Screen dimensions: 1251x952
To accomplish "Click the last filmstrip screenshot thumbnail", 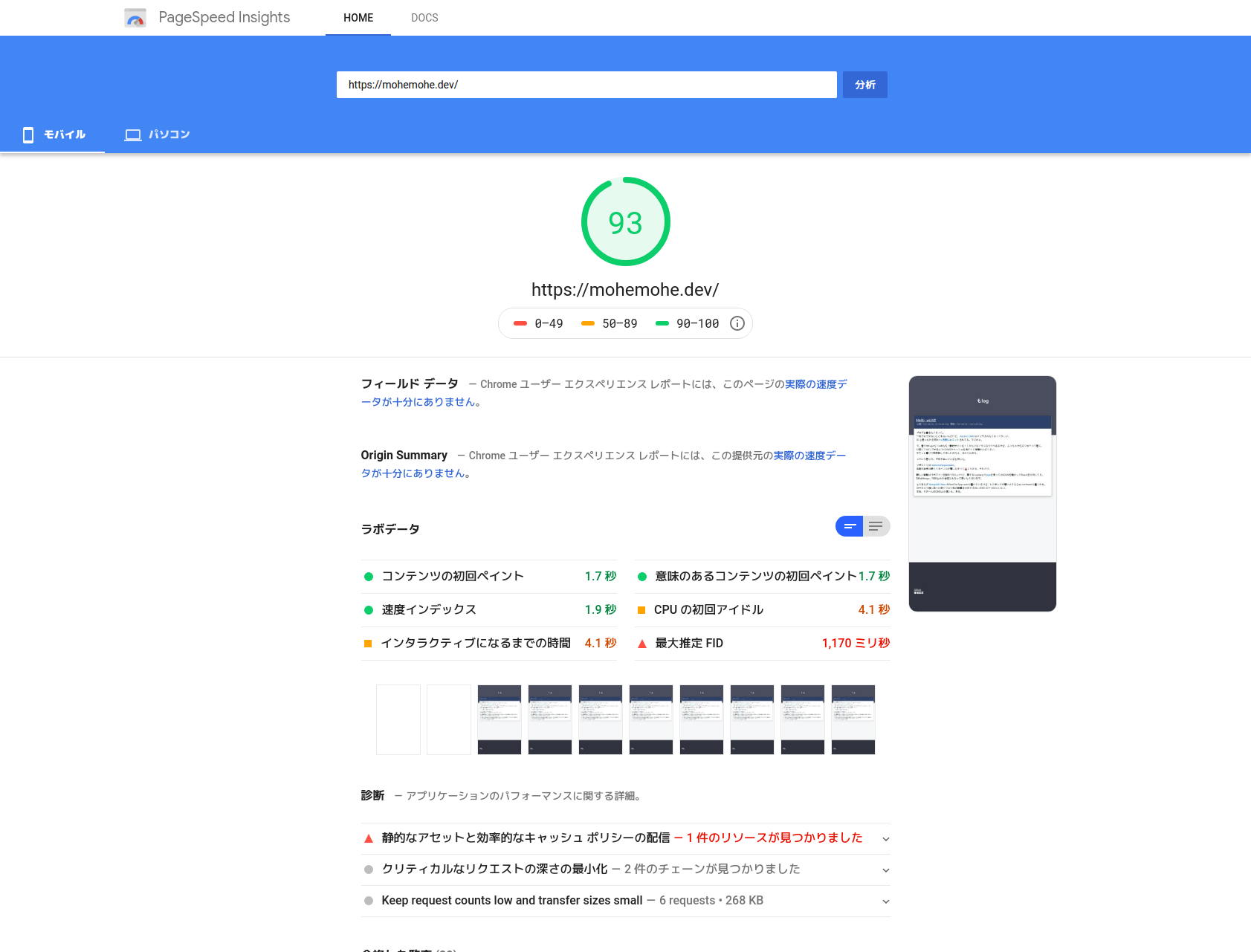I will click(853, 719).
